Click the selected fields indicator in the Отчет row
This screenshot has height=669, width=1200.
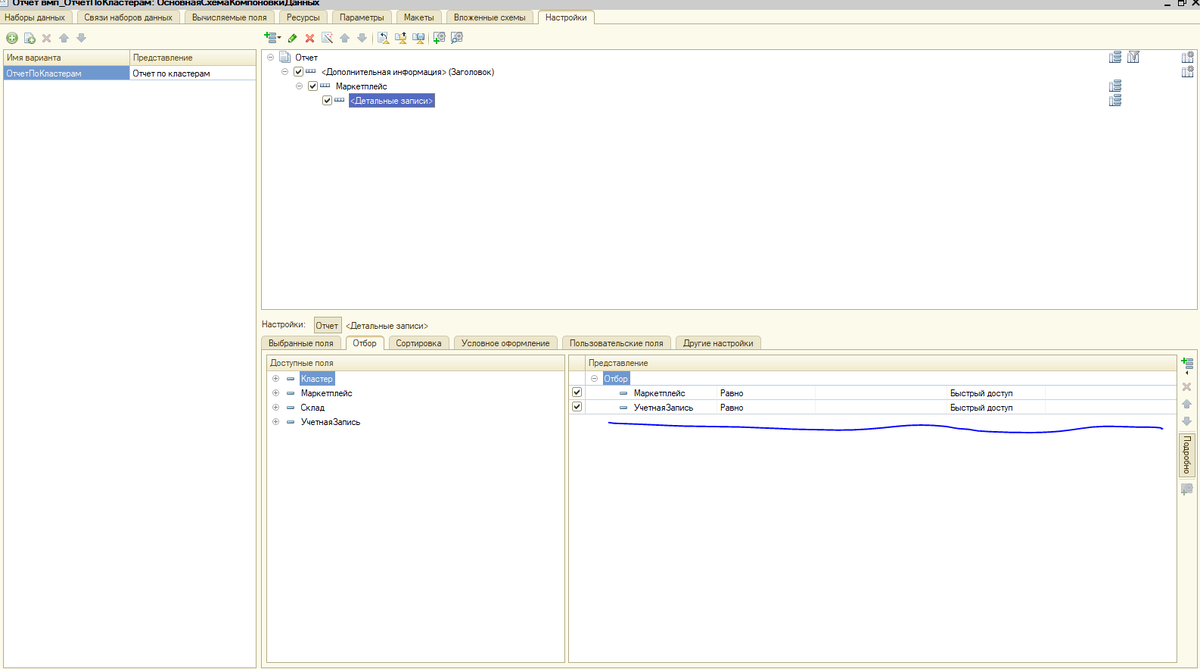click(1115, 57)
